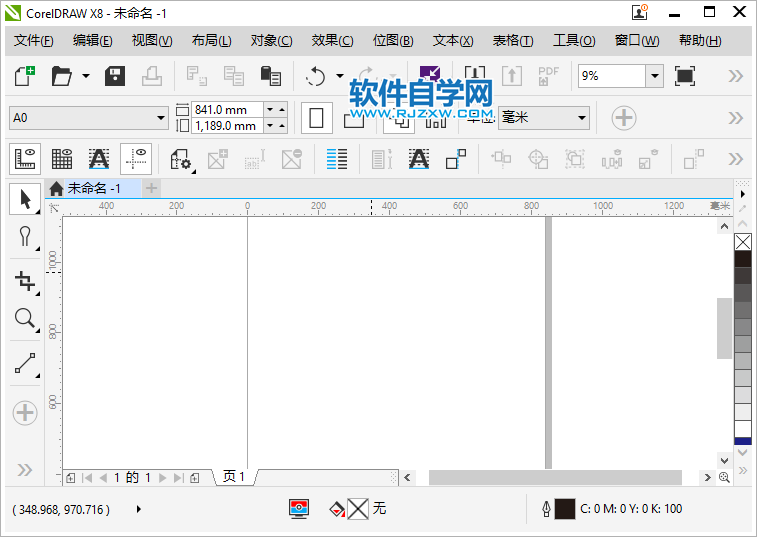
Task: Click the bold A text icon after alignment
Action: [x=419, y=159]
